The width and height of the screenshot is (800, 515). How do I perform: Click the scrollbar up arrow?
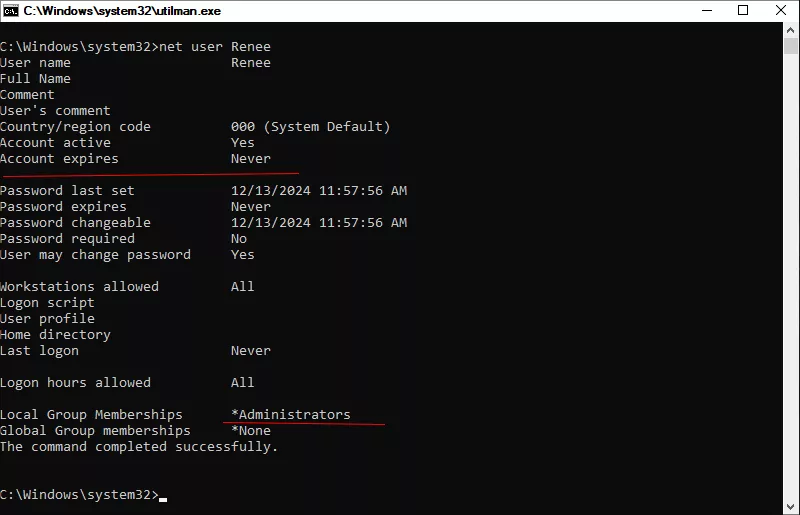[x=791, y=30]
